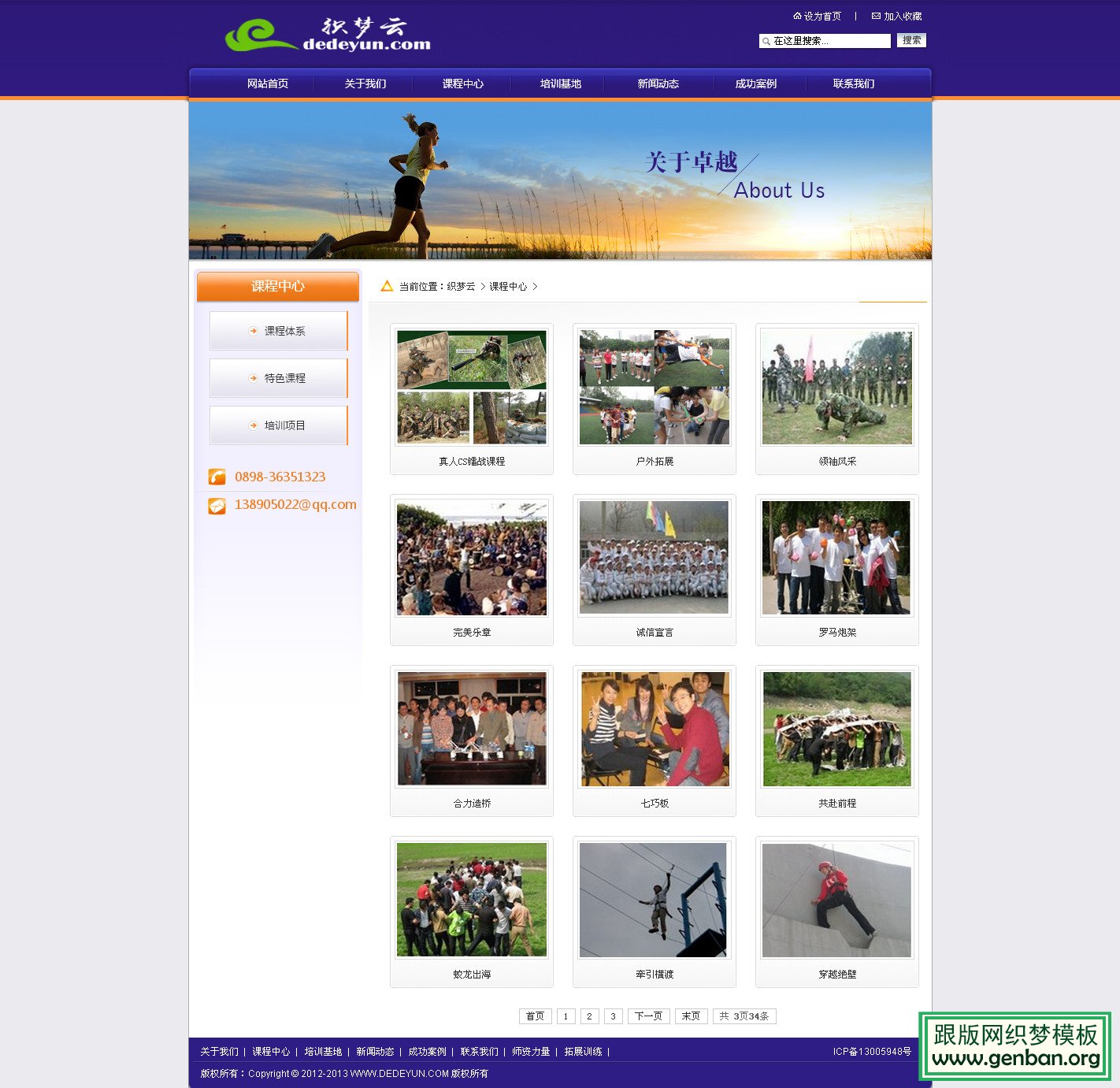The width and height of the screenshot is (1120, 1088).
Task: Click the arrow icon beside 课程体系
Action: 253,331
